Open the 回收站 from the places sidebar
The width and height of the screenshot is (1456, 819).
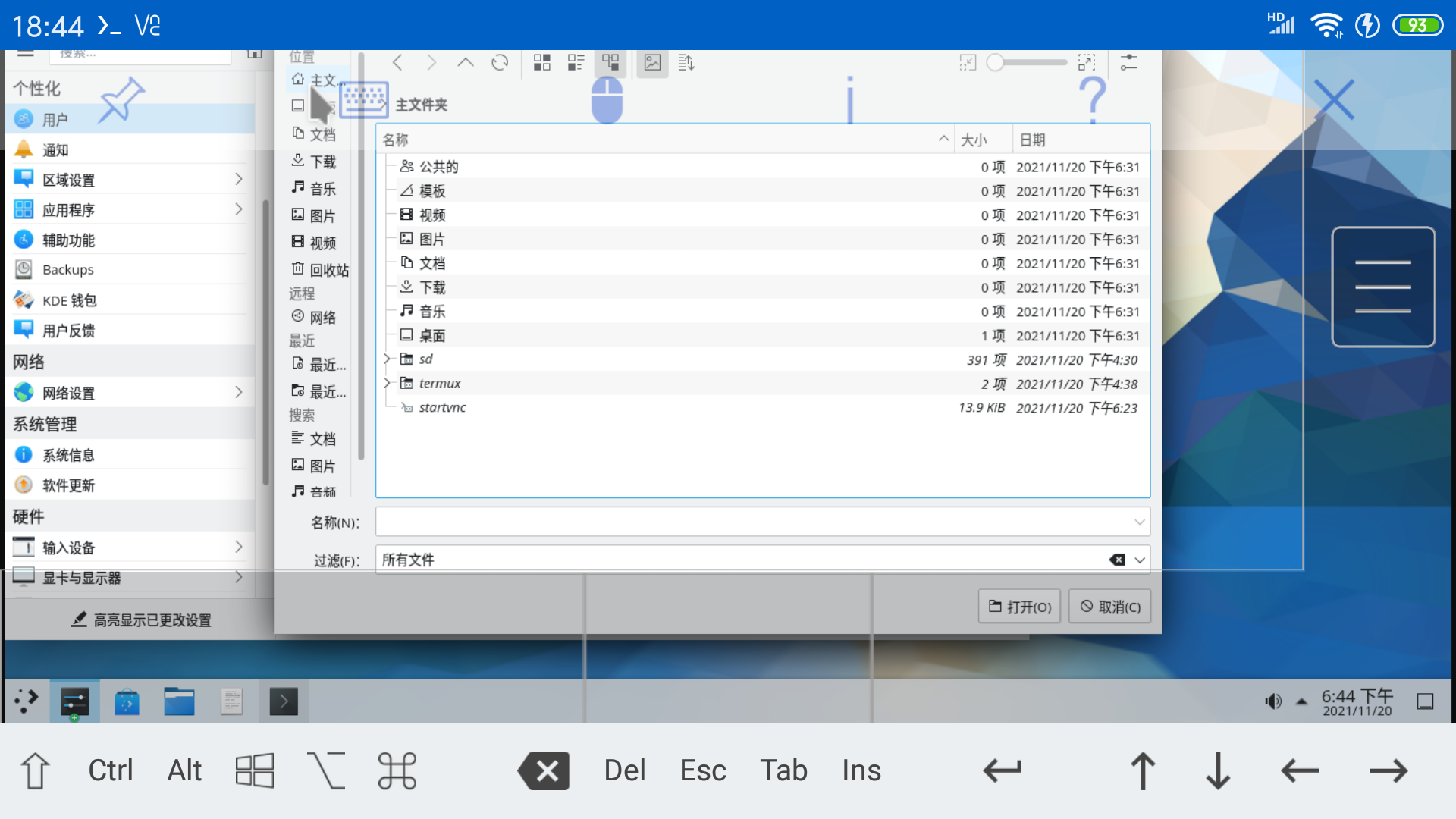[x=322, y=269]
